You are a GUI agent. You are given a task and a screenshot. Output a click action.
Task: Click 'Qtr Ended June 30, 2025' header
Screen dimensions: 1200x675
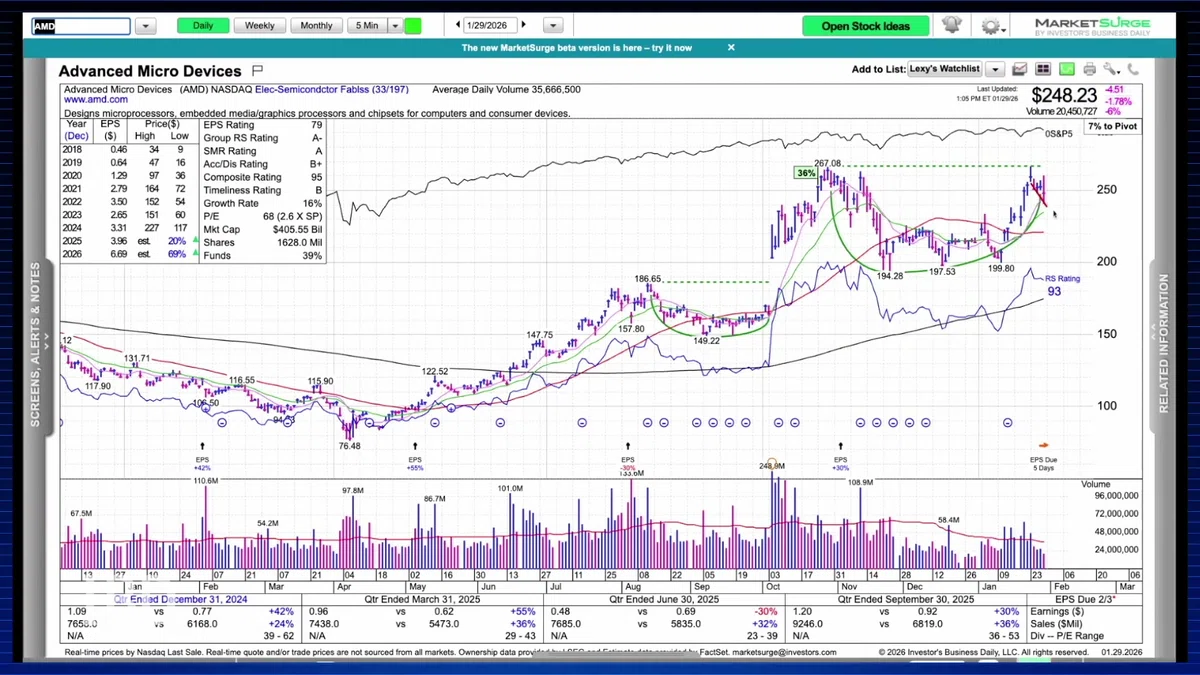tap(663, 599)
